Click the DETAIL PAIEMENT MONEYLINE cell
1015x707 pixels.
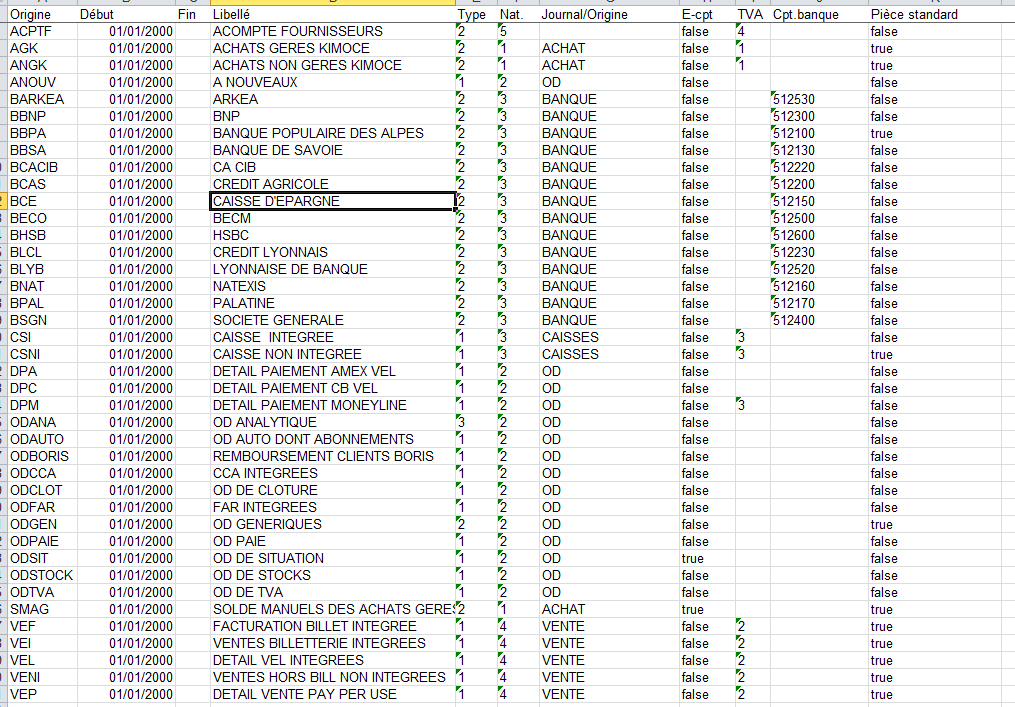click(x=309, y=405)
